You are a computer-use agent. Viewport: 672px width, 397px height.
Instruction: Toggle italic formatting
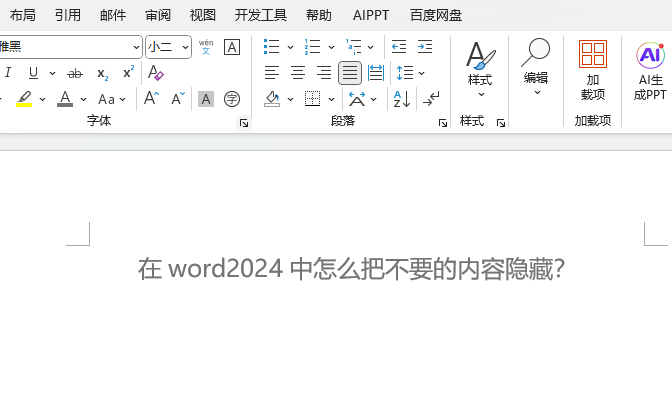coord(8,73)
